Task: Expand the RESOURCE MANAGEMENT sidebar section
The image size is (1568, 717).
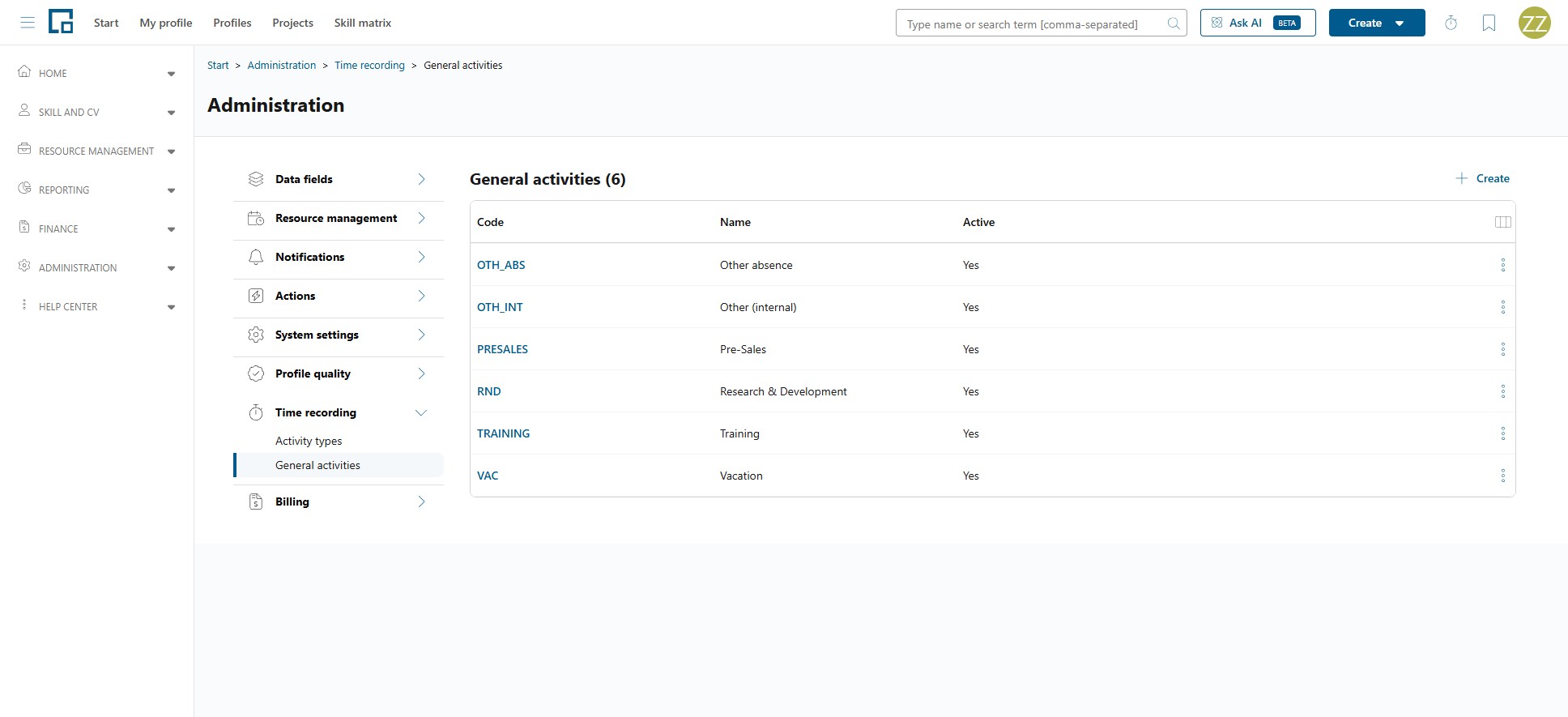Action: coord(97,151)
